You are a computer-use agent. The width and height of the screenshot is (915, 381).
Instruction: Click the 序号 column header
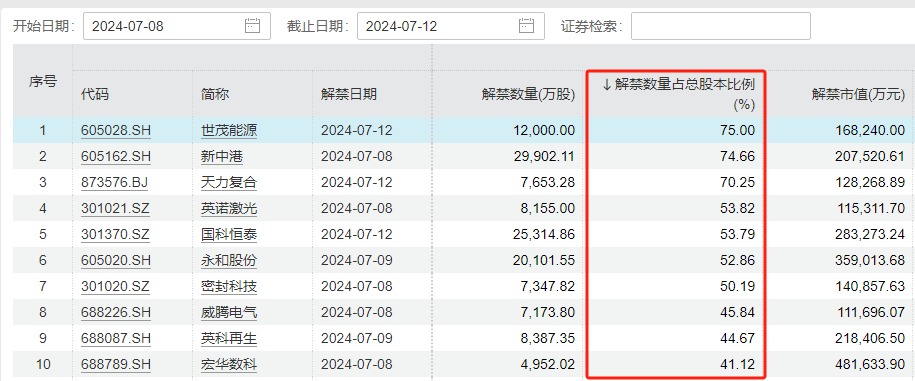click(x=43, y=82)
